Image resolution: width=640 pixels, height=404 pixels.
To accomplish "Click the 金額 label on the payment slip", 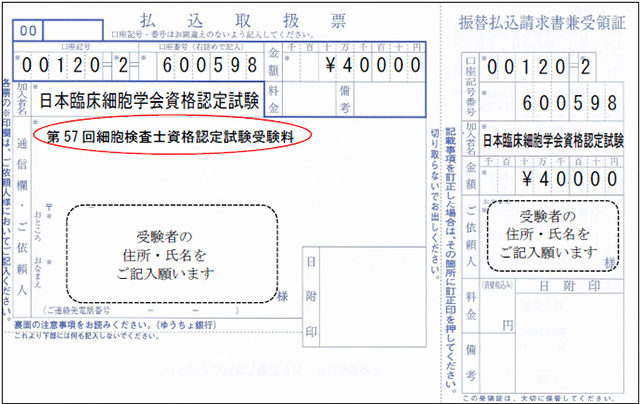I will tap(273, 61).
